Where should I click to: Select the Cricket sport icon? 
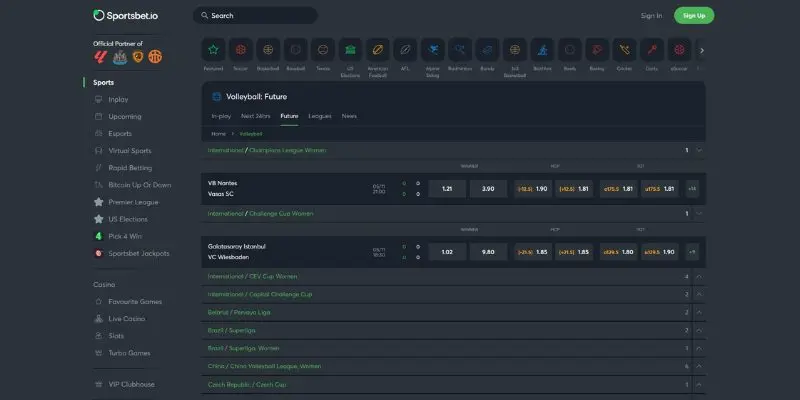click(x=624, y=49)
